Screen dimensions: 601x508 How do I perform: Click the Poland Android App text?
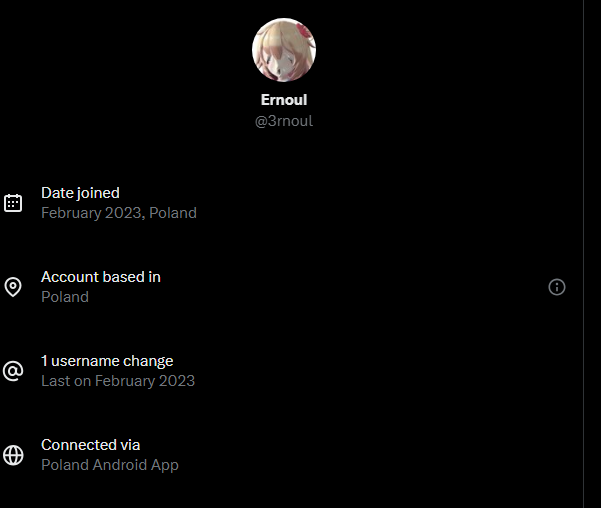110,465
